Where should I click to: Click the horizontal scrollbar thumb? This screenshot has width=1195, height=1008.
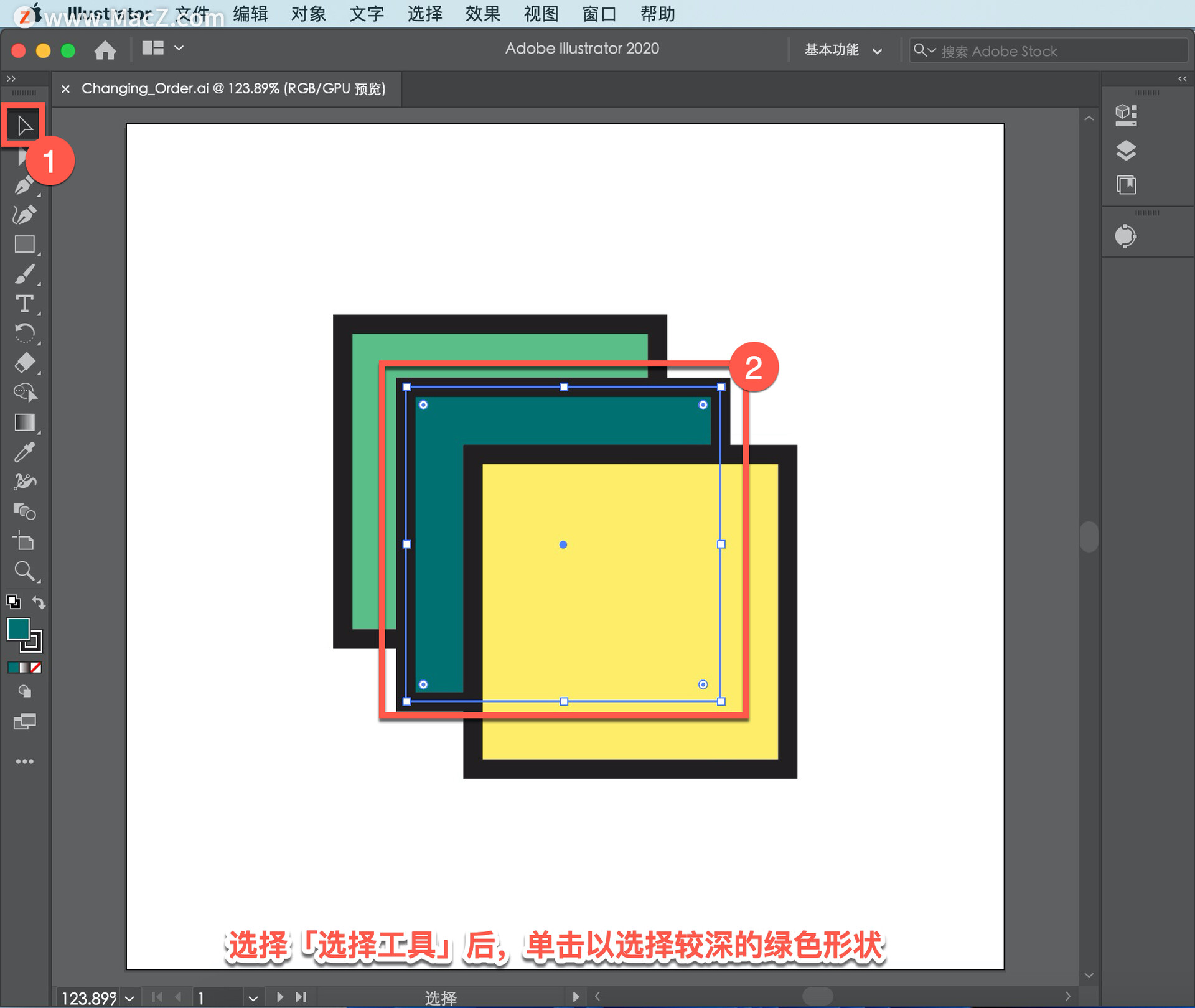pyautogui.click(x=817, y=996)
